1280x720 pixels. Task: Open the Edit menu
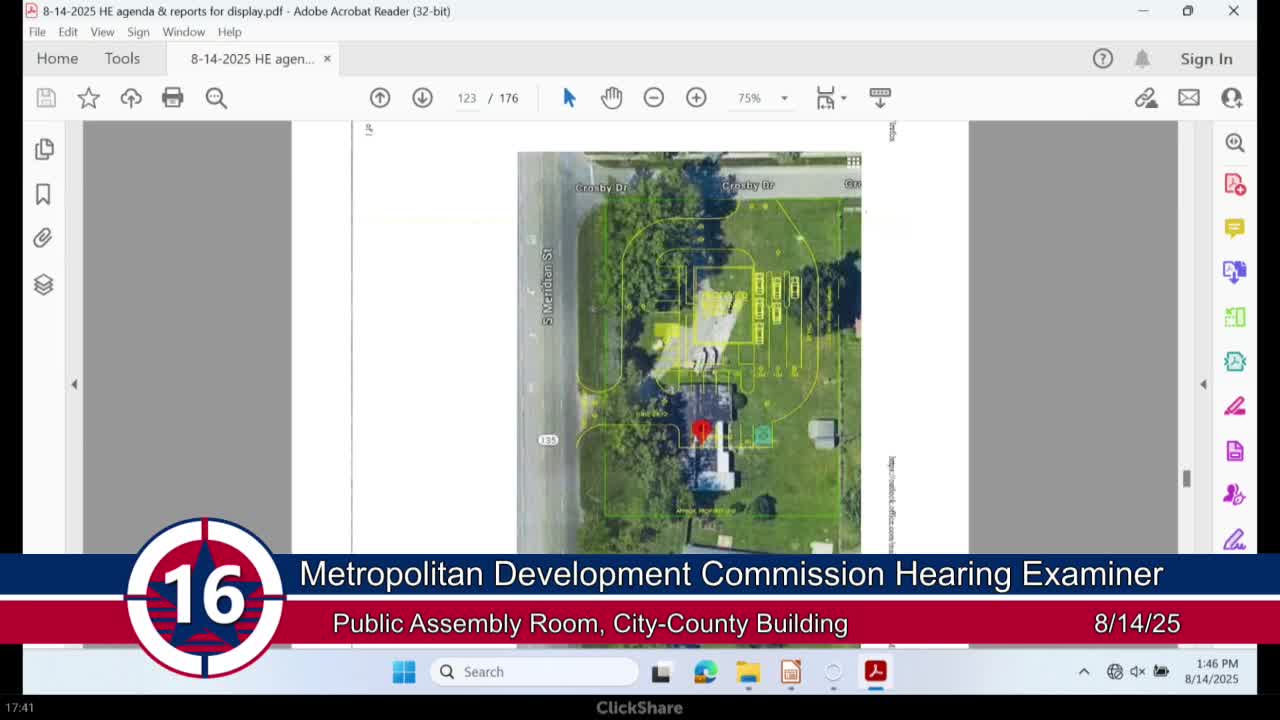[x=68, y=32]
